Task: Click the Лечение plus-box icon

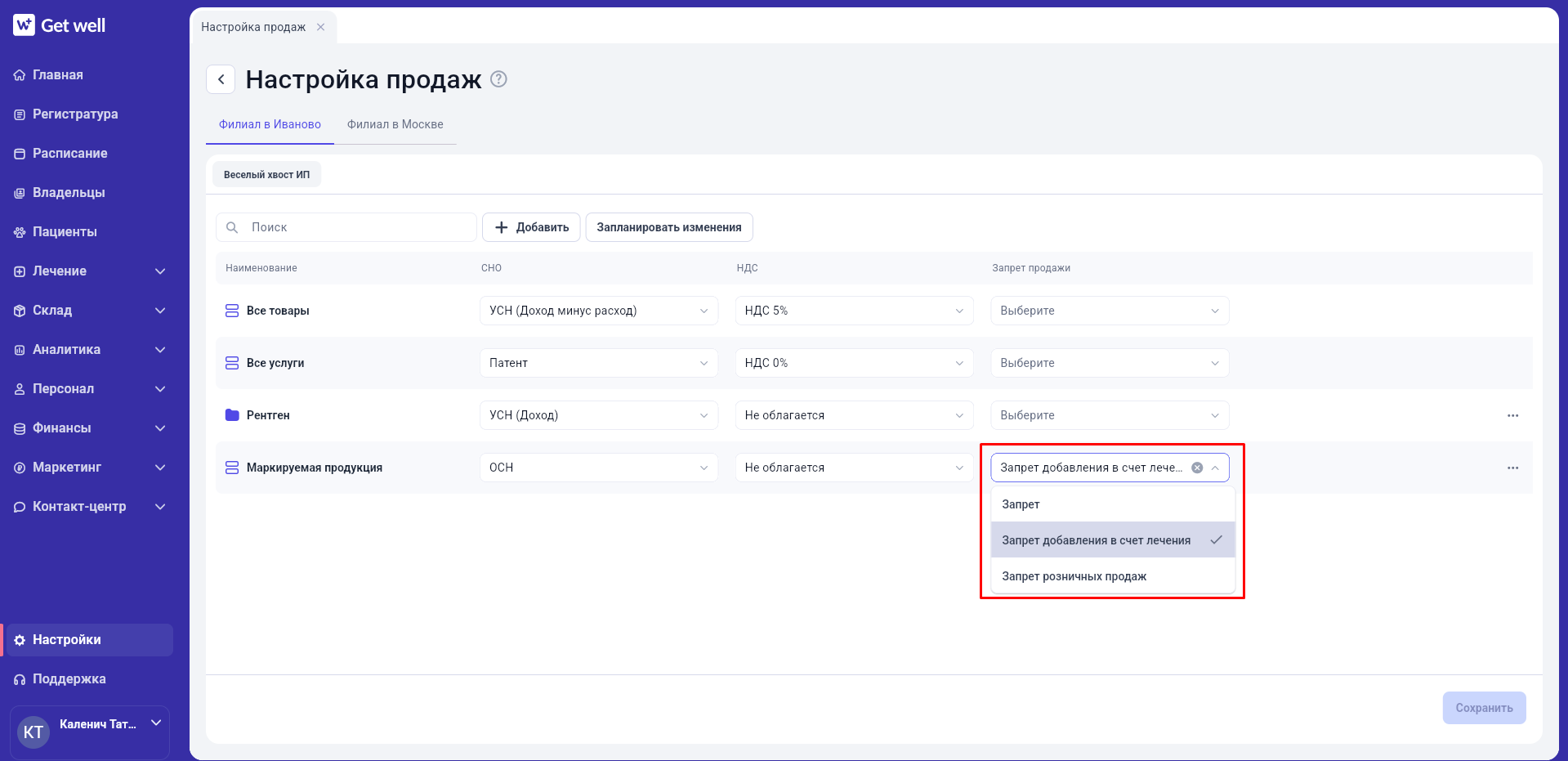Action: [x=20, y=271]
